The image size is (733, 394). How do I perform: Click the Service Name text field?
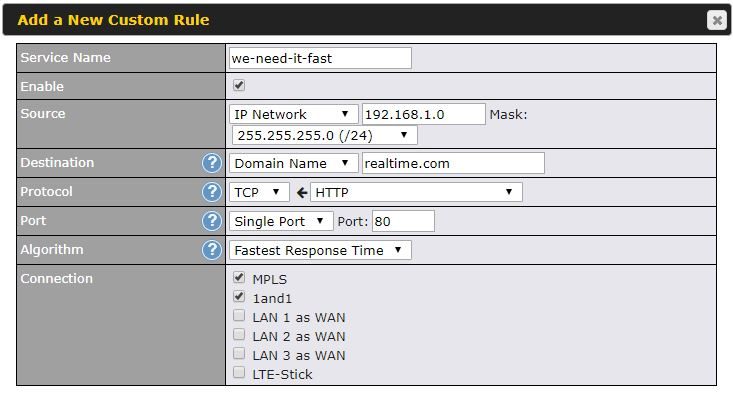click(320, 58)
